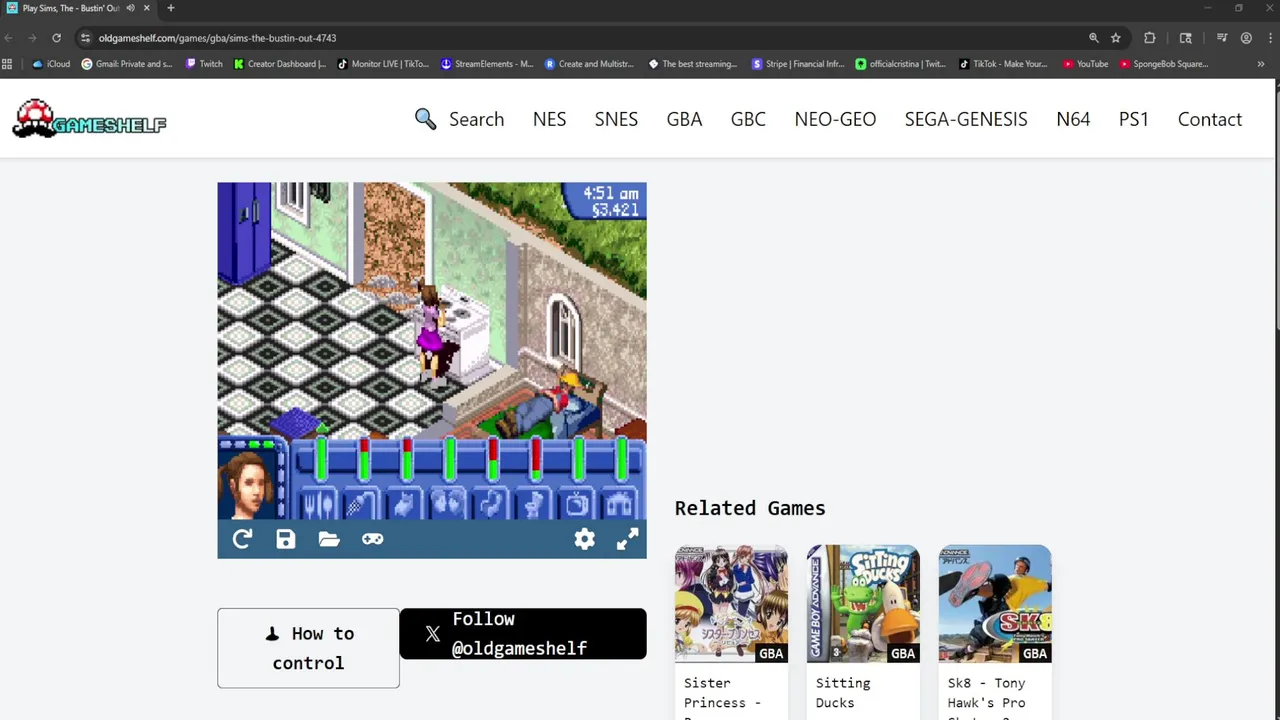Open the browser extensions puzzle icon
The image size is (1280, 720).
(x=1150, y=38)
